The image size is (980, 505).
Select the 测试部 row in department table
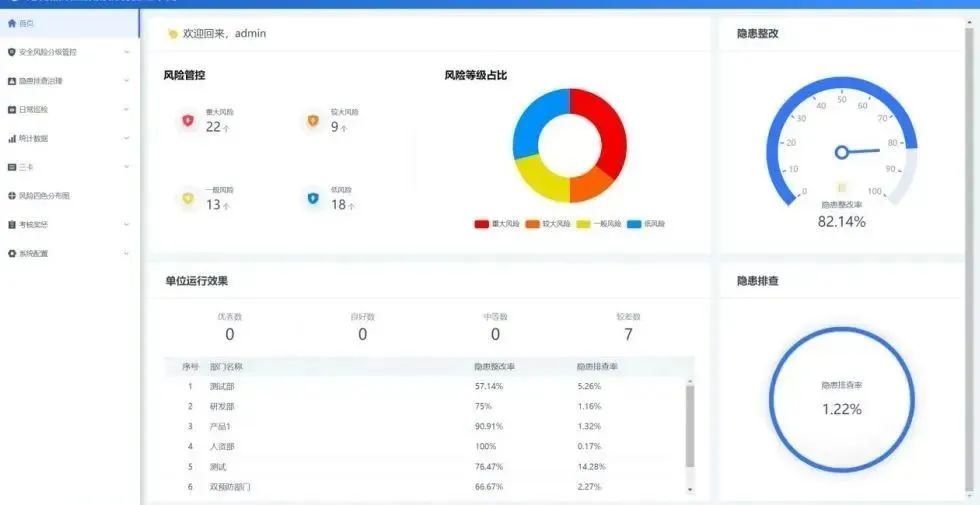coord(222,386)
